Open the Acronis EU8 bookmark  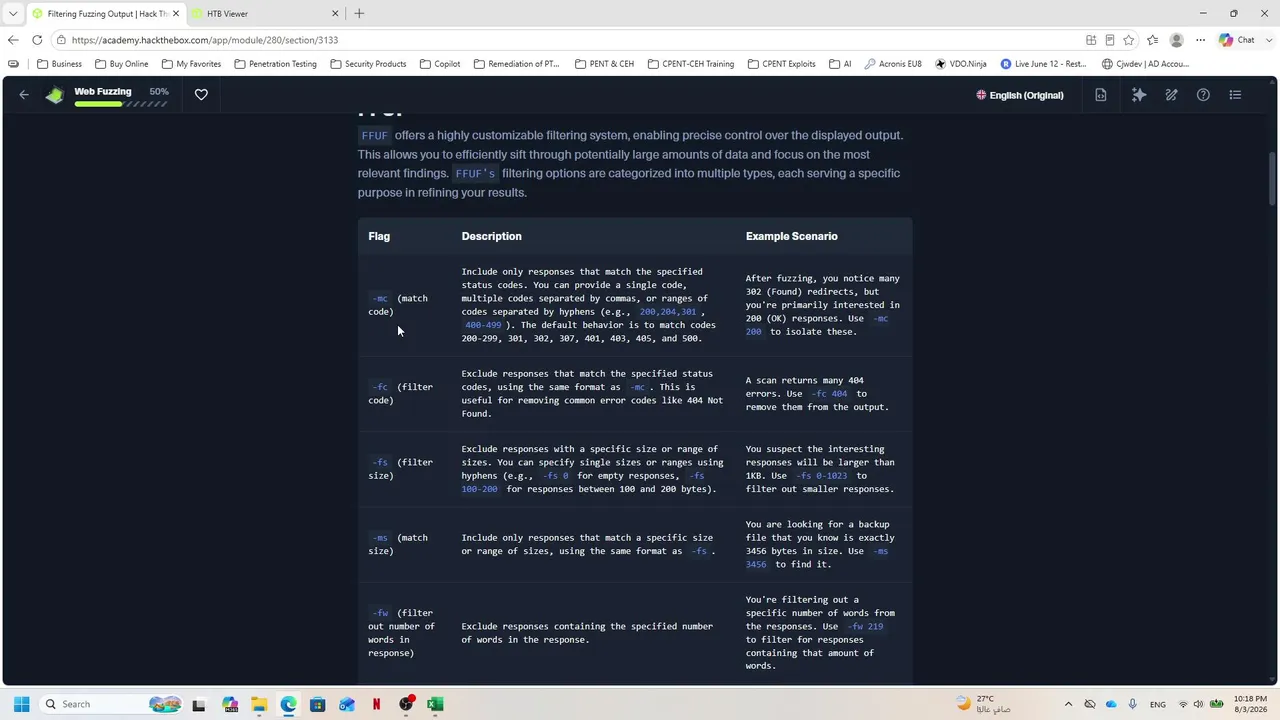(x=893, y=64)
